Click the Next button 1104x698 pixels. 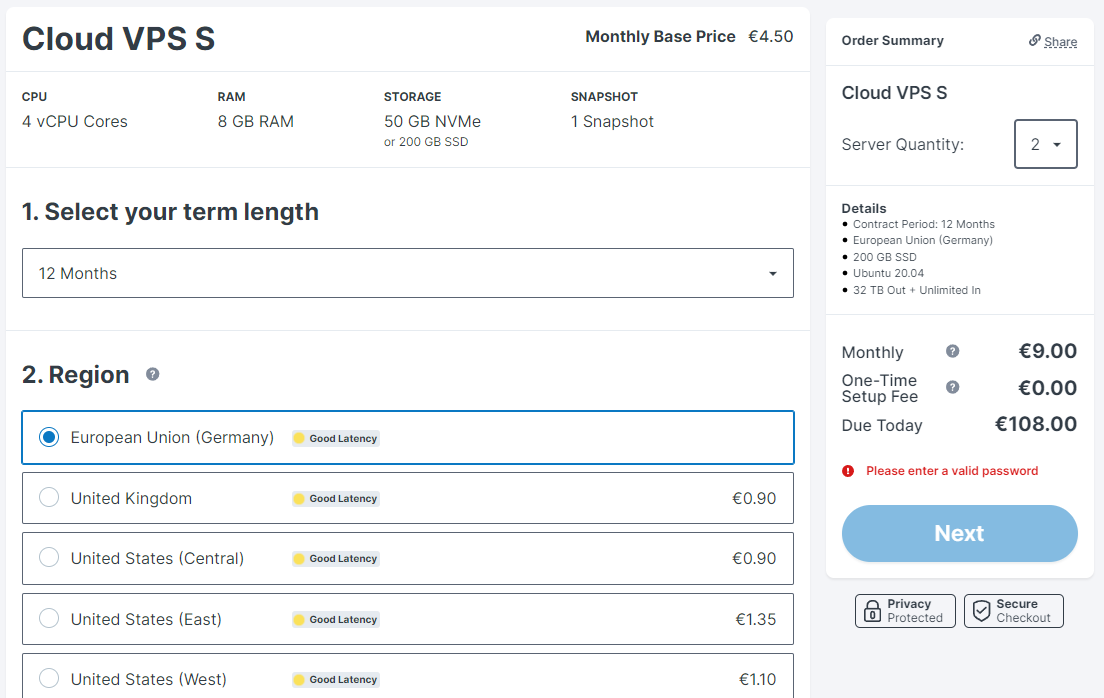pyautogui.click(x=959, y=533)
